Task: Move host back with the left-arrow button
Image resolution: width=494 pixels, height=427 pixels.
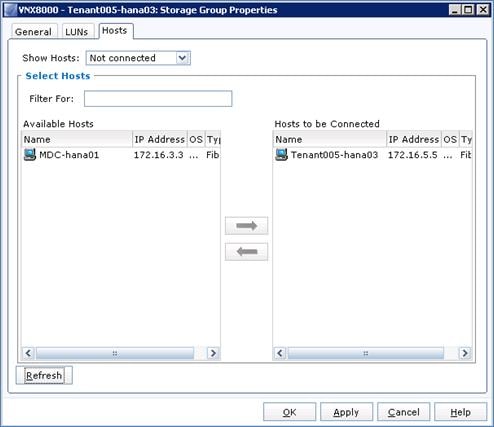Action: pyautogui.click(x=246, y=251)
